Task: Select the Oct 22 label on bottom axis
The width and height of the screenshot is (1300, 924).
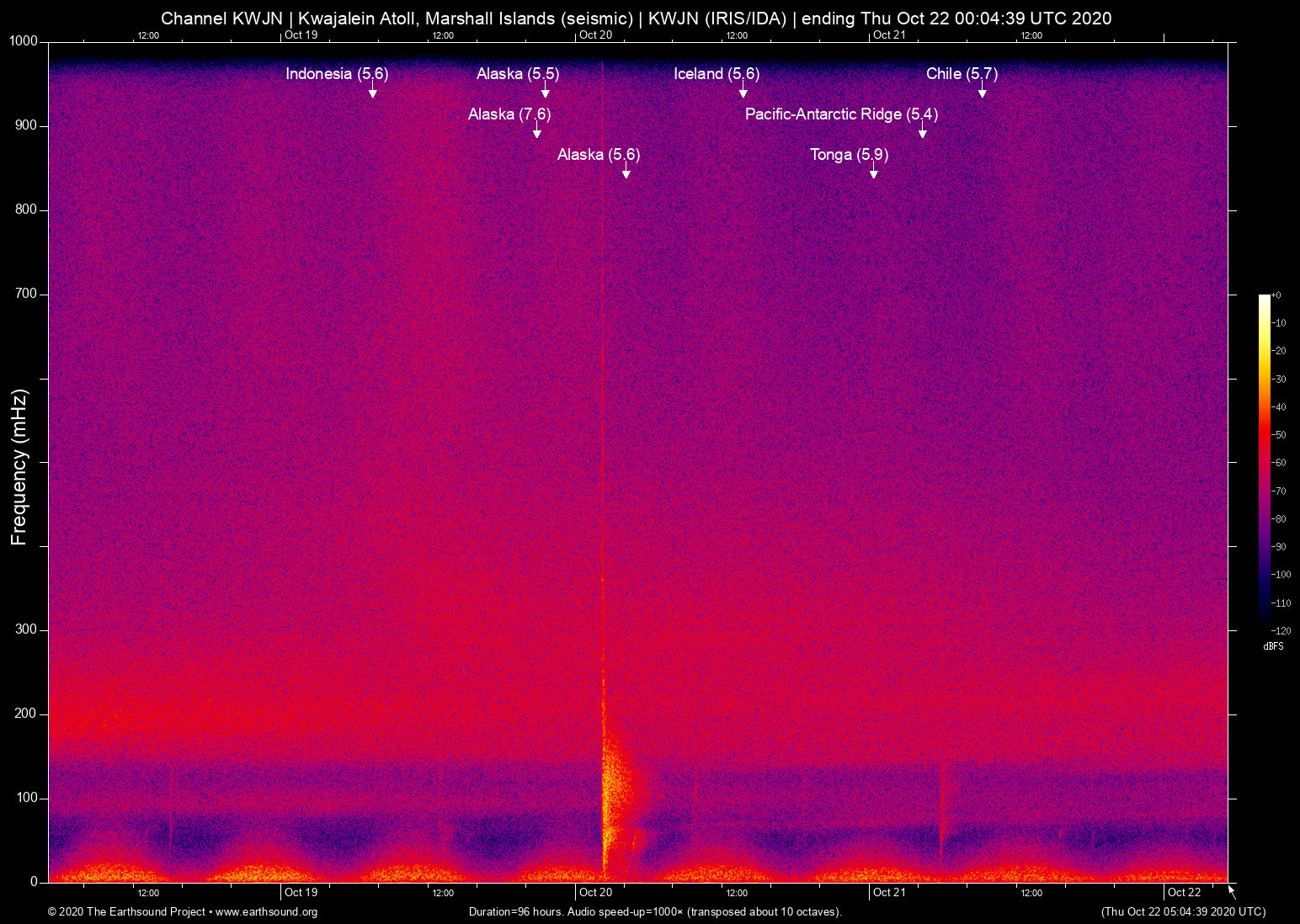Action: point(1184,893)
